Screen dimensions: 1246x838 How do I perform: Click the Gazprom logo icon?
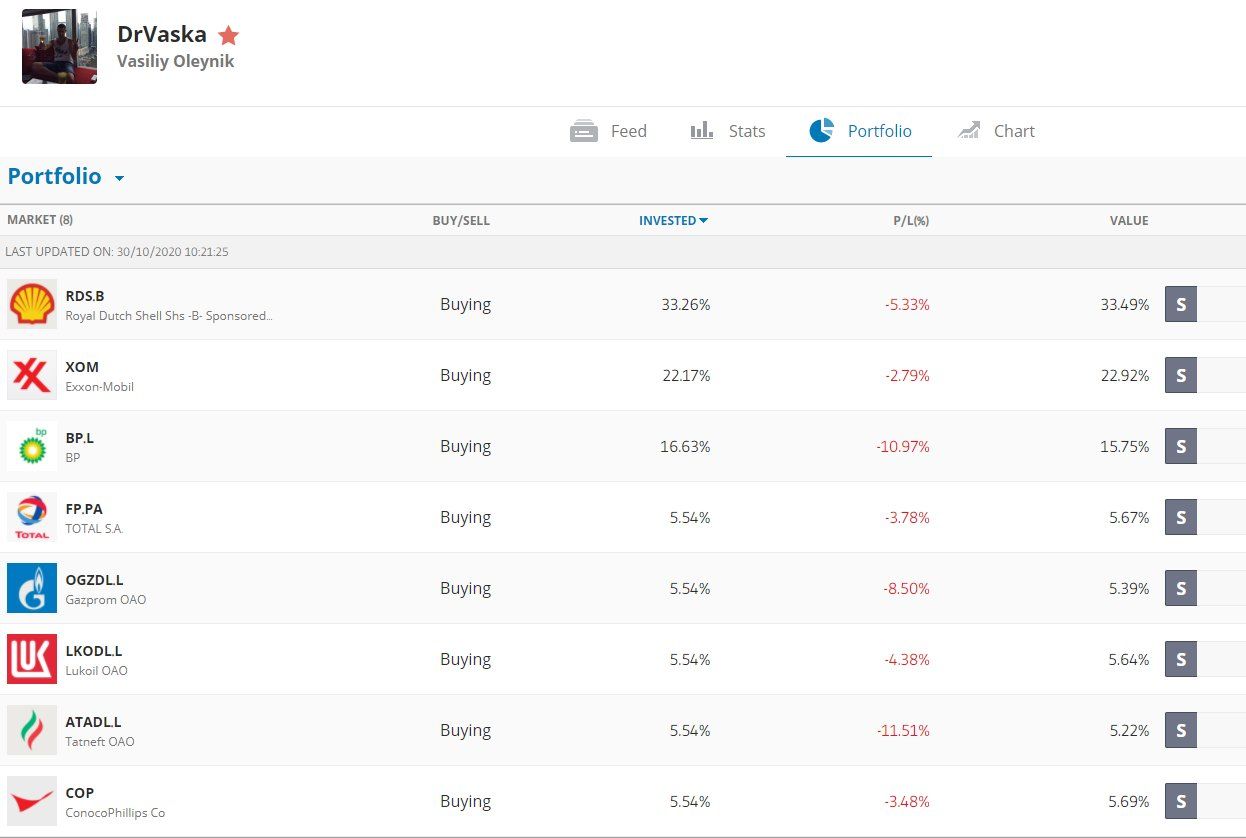[32, 588]
